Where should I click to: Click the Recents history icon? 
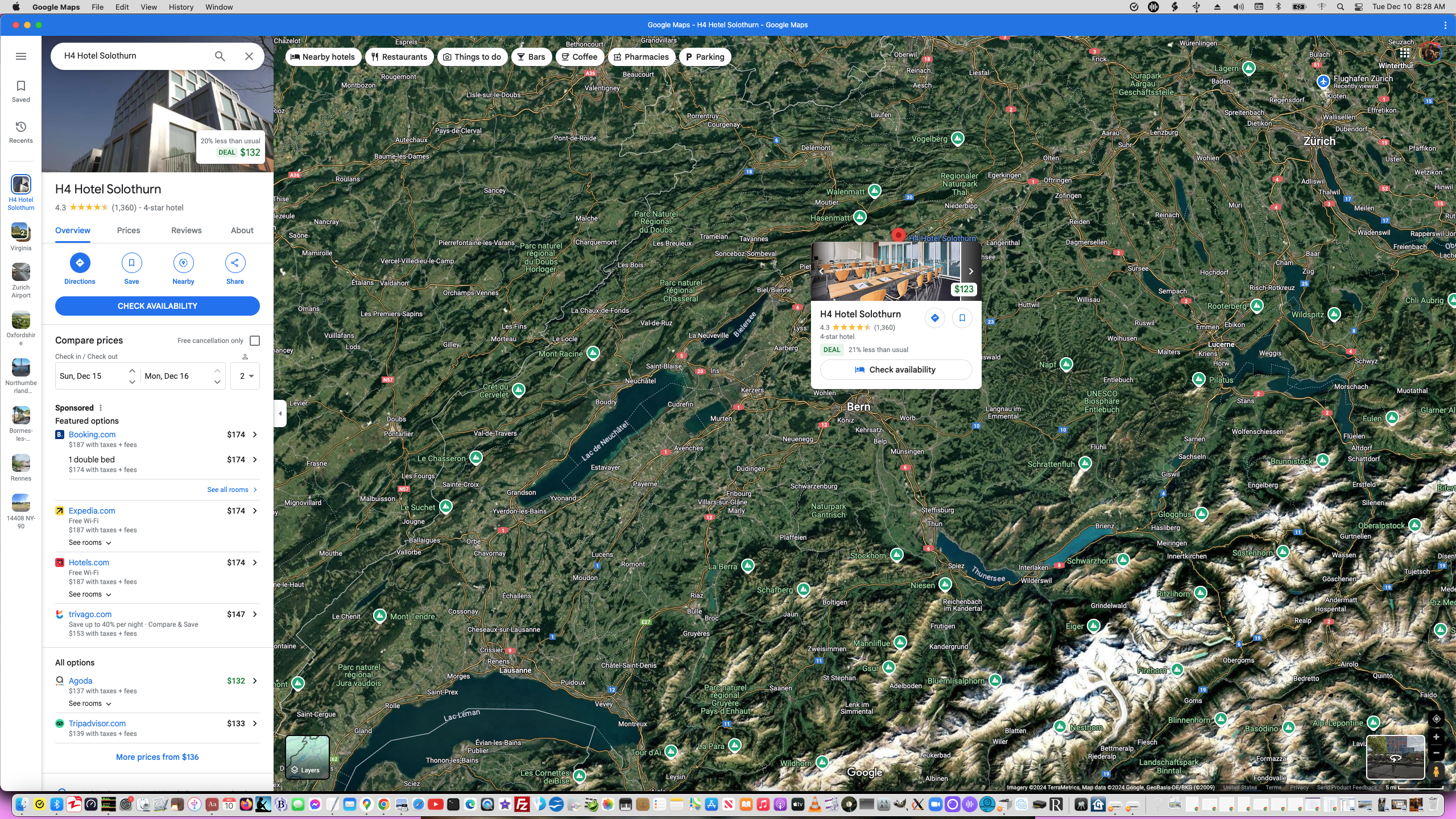click(x=21, y=127)
